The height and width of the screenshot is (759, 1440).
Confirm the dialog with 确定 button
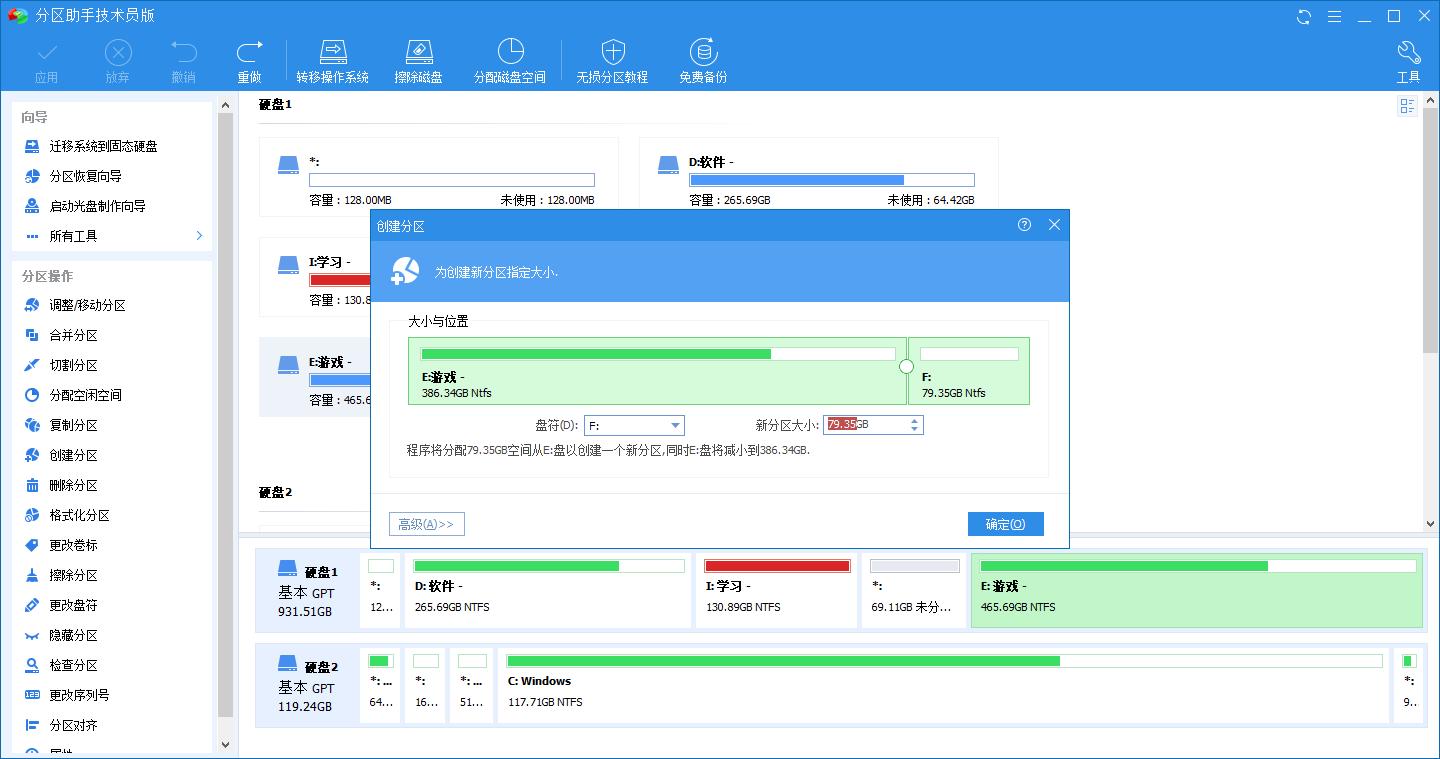point(1005,523)
